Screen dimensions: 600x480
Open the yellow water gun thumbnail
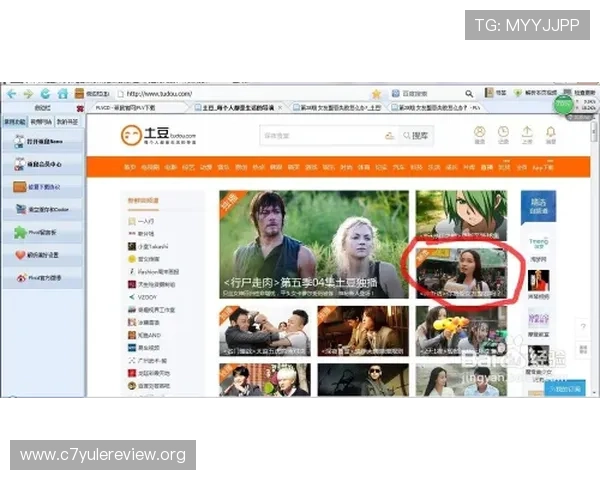pos(461,331)
